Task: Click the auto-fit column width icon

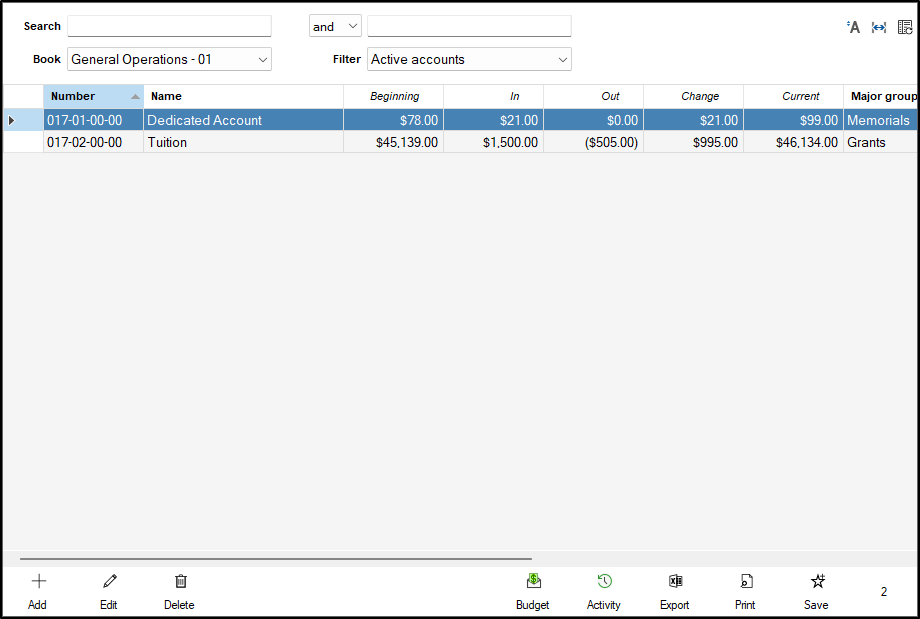Action: 879,27
